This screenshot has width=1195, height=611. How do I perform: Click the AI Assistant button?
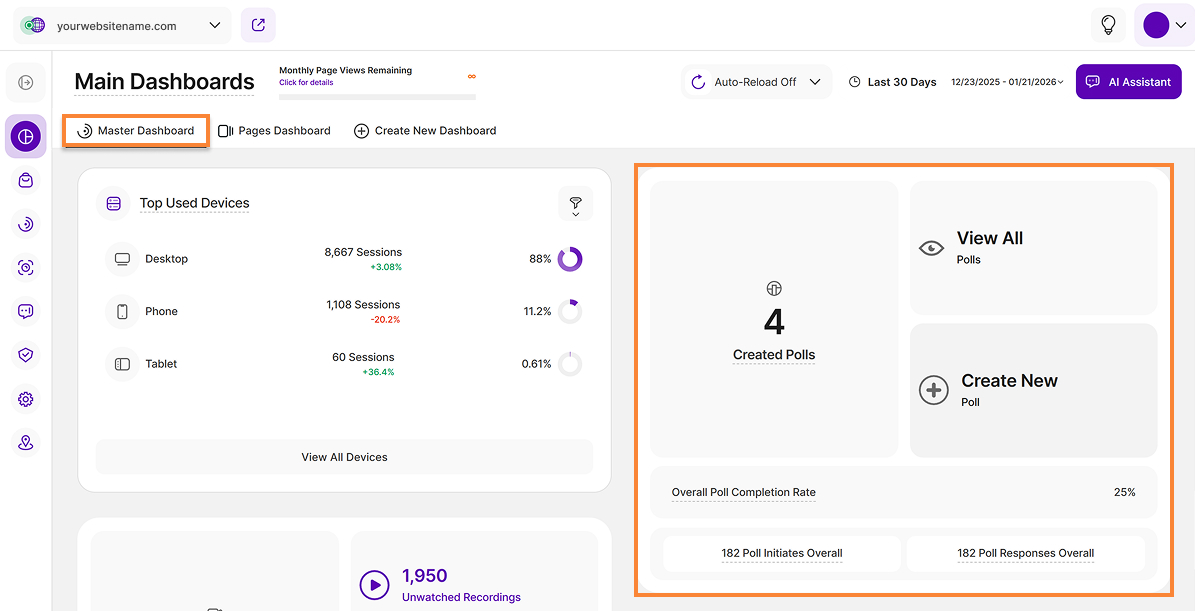coord(1128,82)
